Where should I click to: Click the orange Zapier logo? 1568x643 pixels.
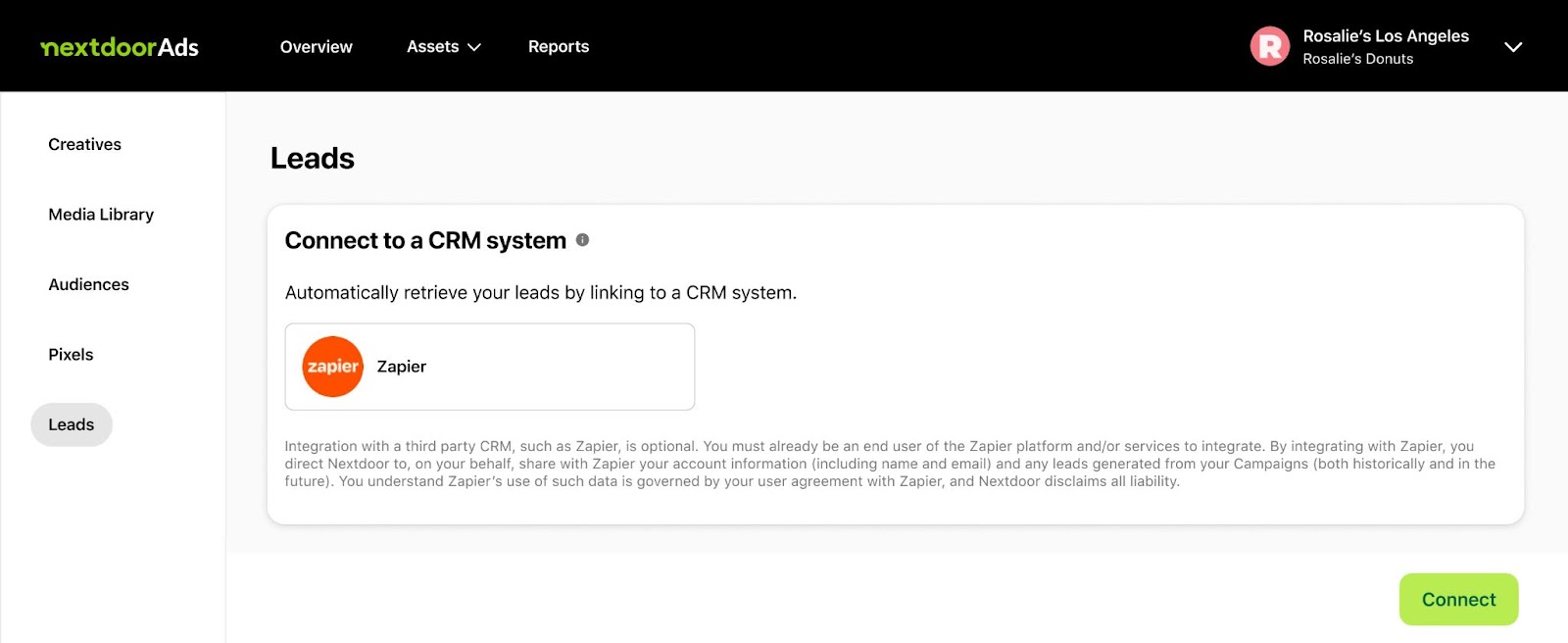[332, 367]
